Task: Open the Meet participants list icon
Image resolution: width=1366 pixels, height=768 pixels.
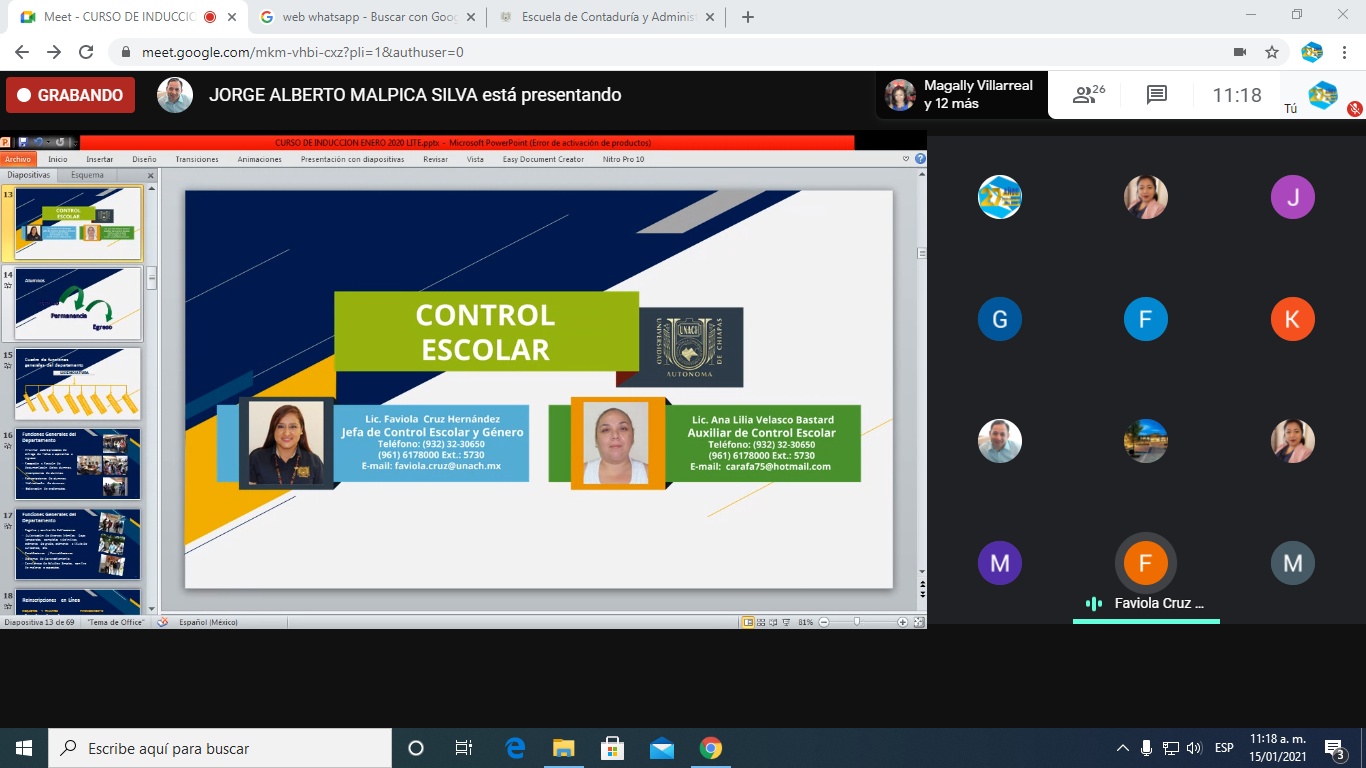Action: (x=1089, y=95)
